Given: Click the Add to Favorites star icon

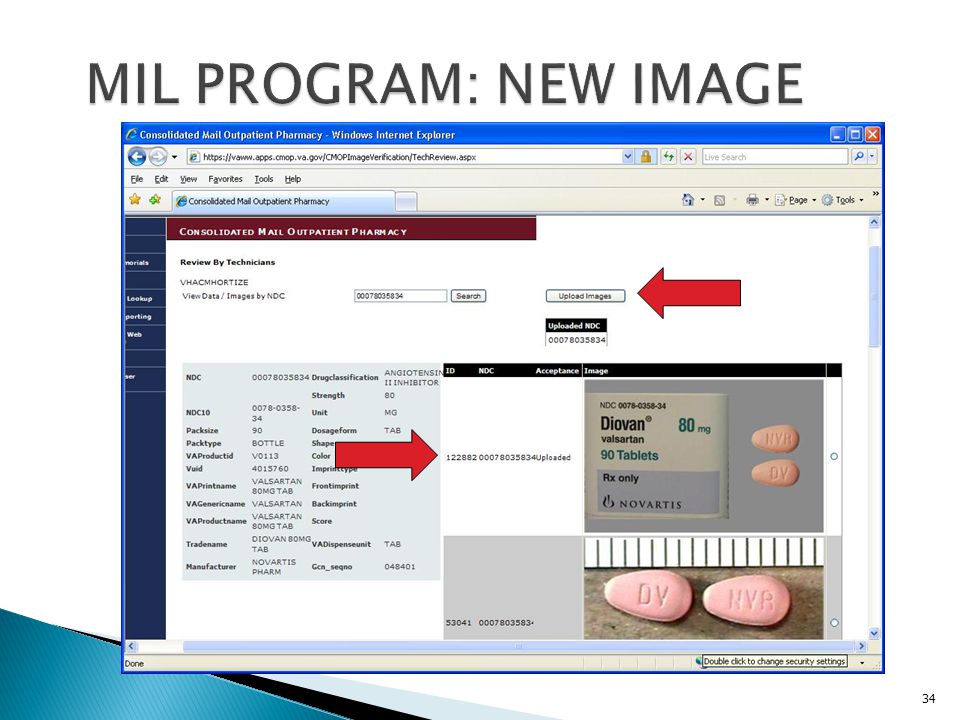Looking at the screenshot, I should (155, 200).
